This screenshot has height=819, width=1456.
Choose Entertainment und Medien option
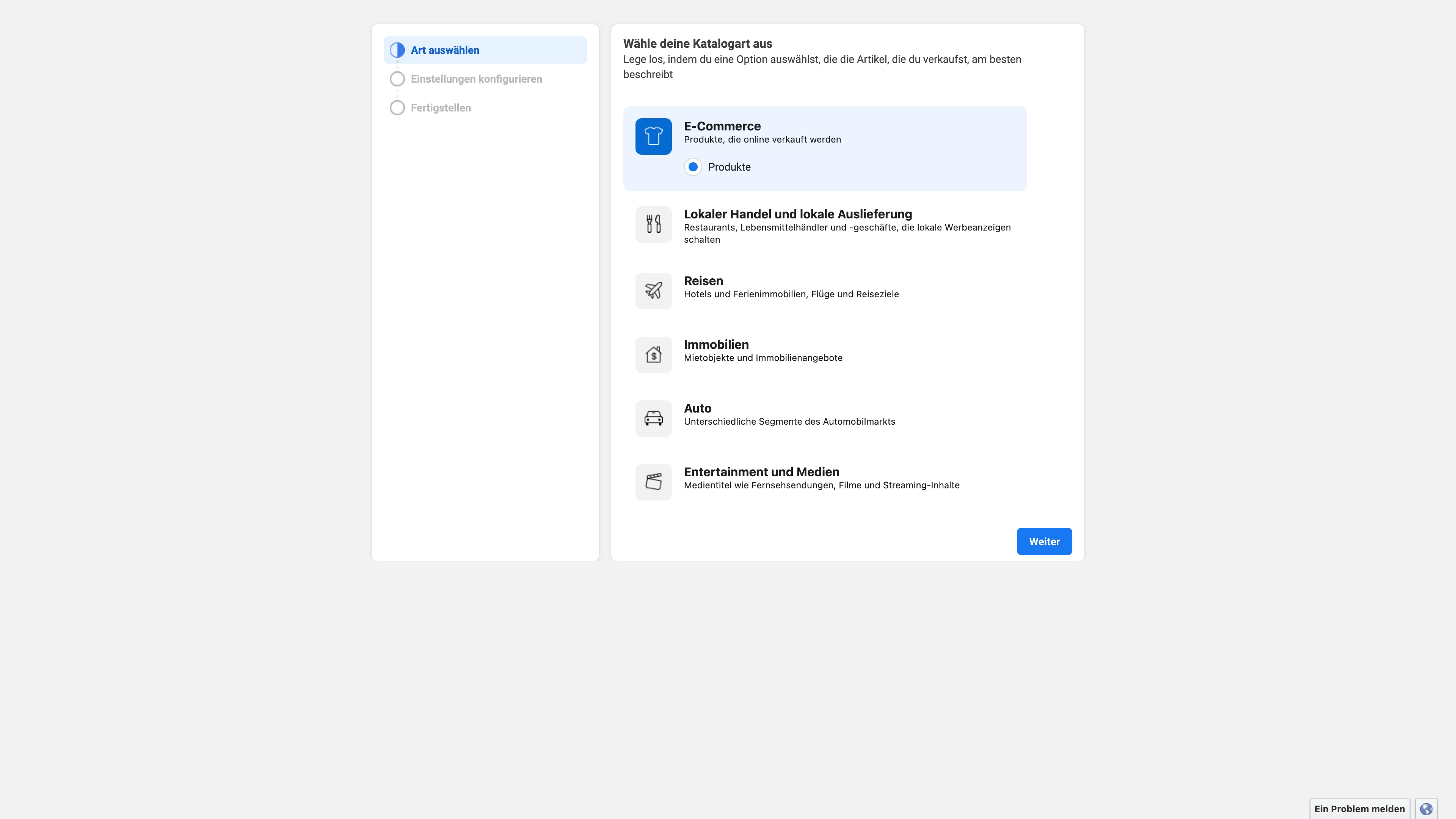(x=761, y=472)
